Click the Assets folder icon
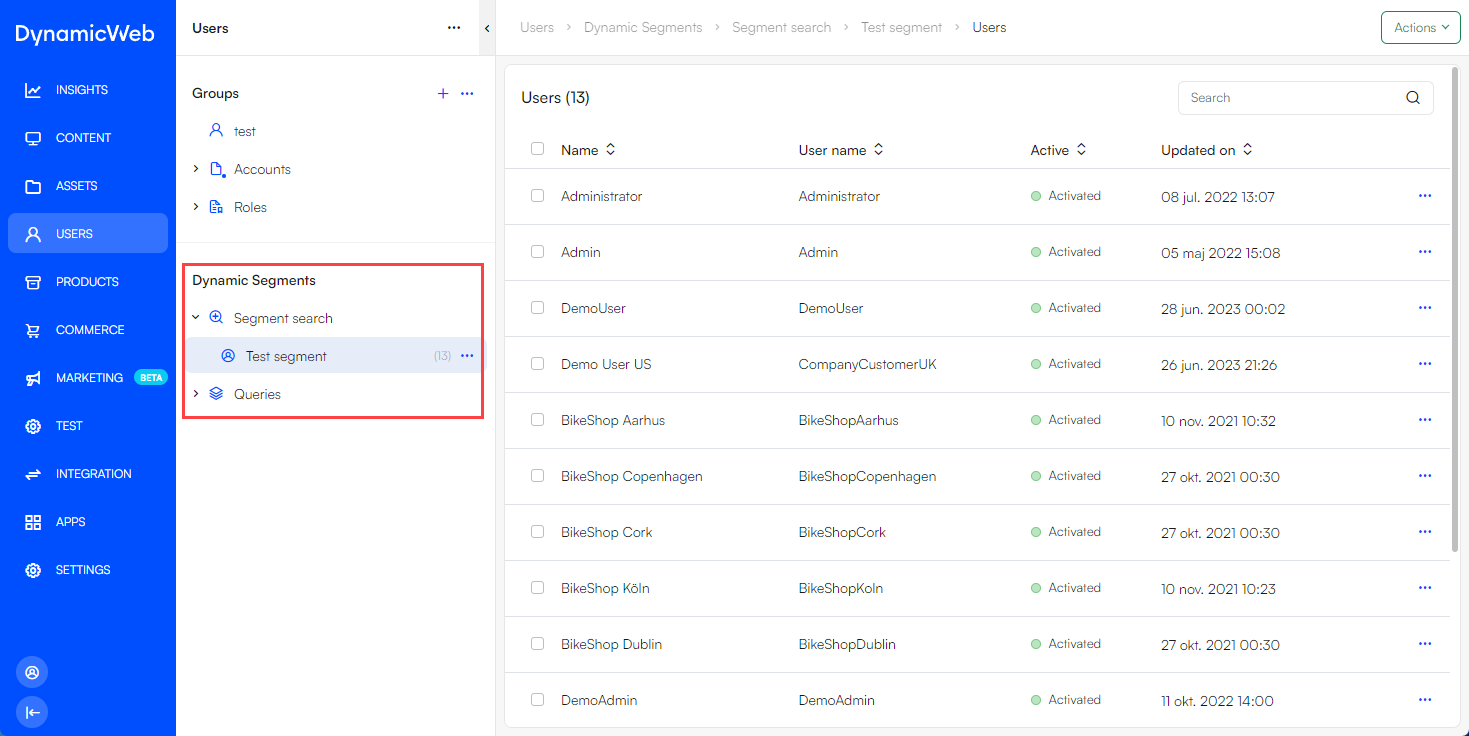Screen dimensions: 1469x736 tap(33, 186)
